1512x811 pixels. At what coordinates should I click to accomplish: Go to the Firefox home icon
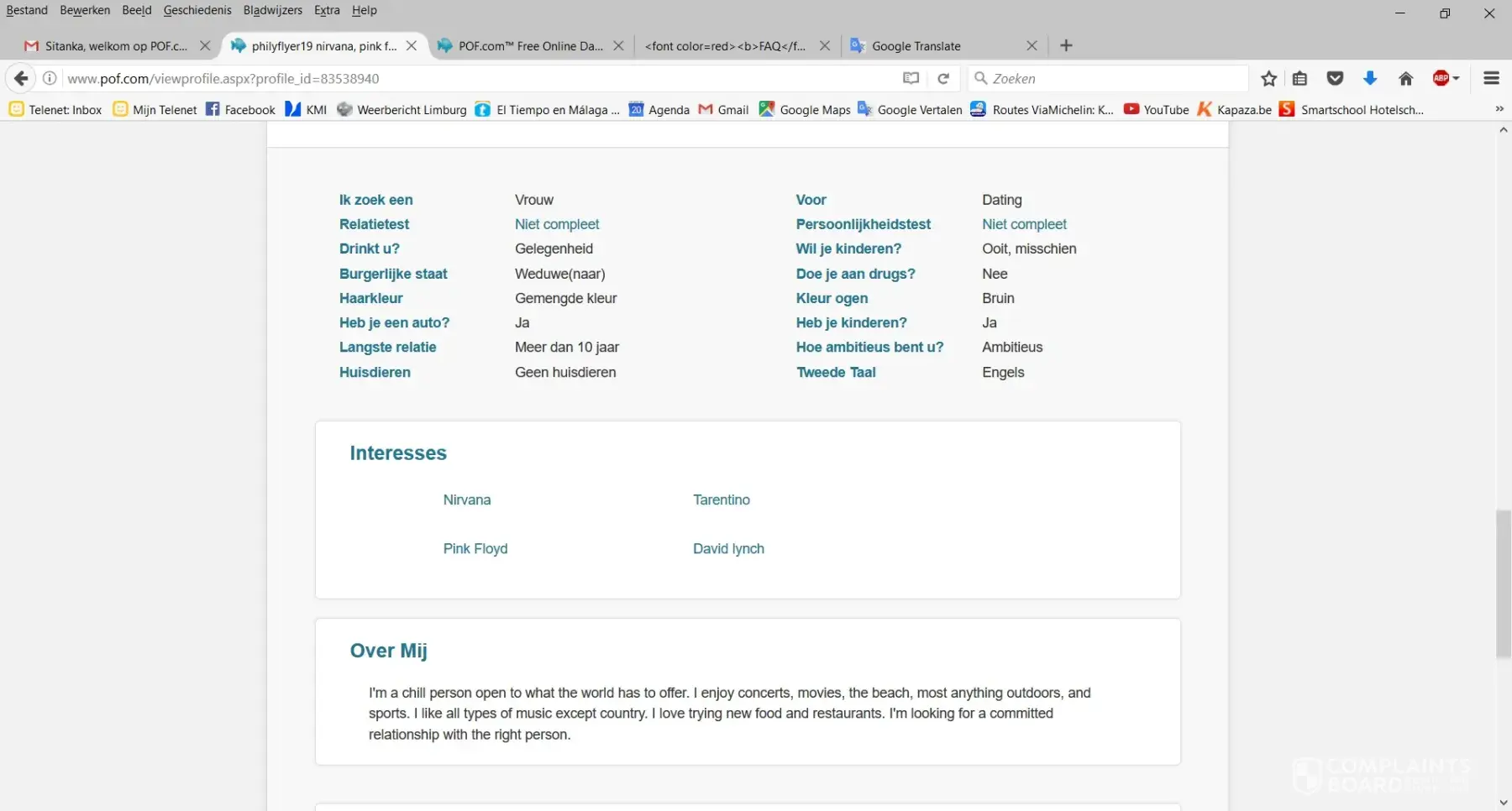coord(1405,78)
